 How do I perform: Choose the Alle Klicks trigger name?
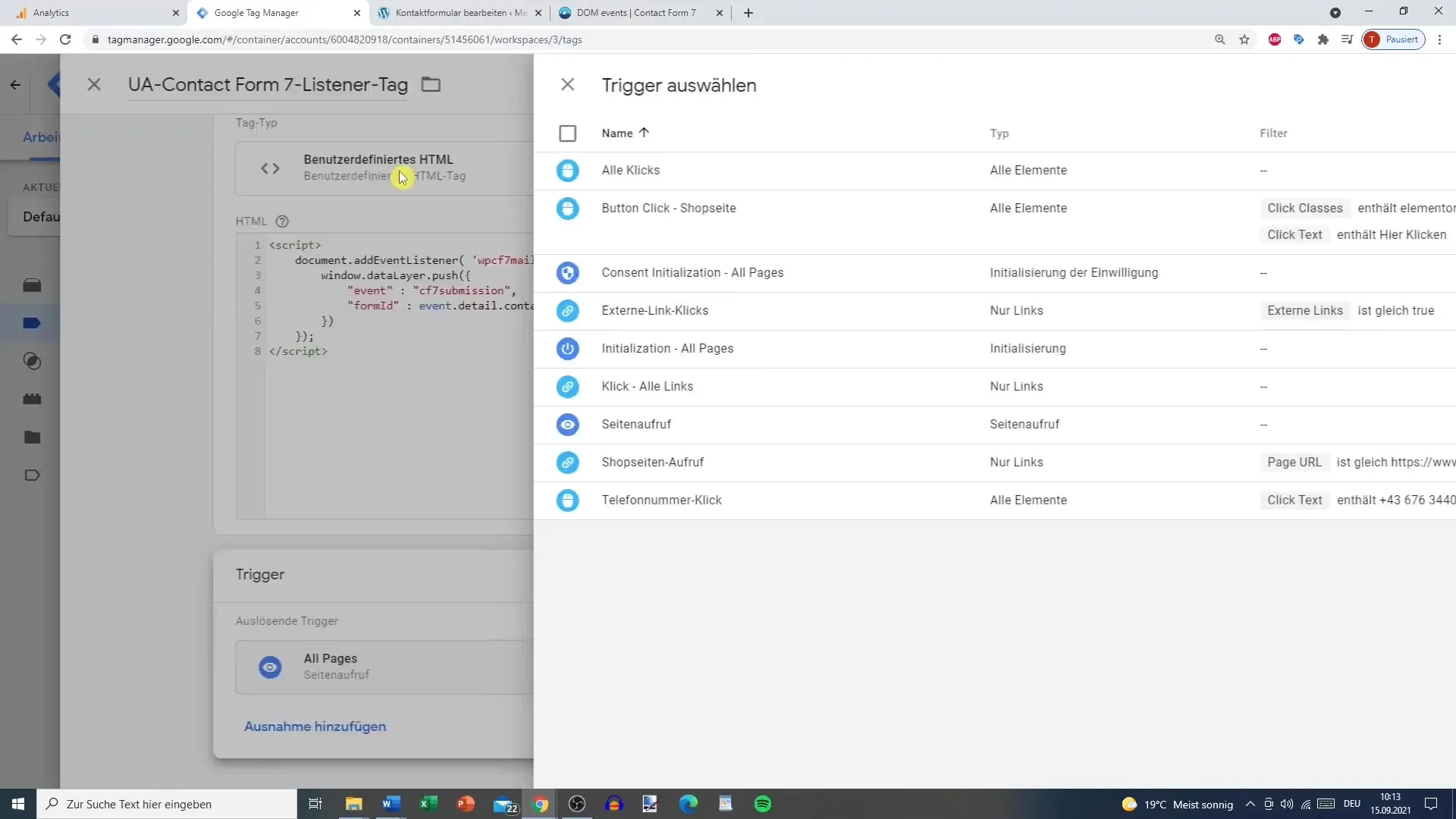630,171
